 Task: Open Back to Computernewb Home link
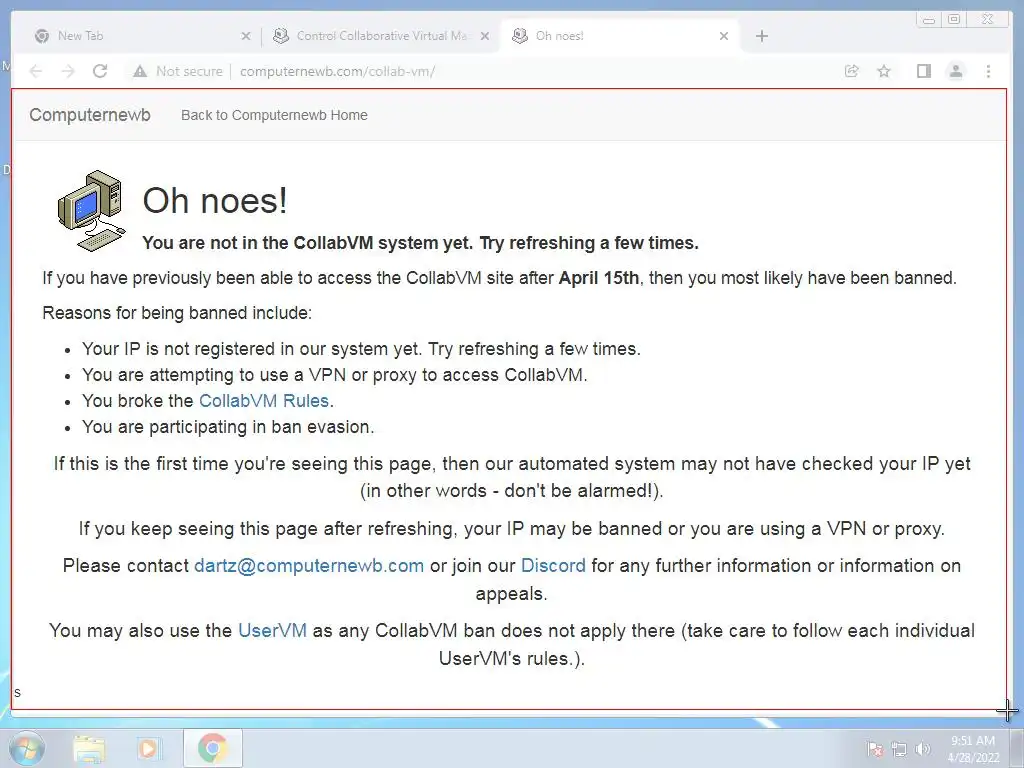point(274,116)
